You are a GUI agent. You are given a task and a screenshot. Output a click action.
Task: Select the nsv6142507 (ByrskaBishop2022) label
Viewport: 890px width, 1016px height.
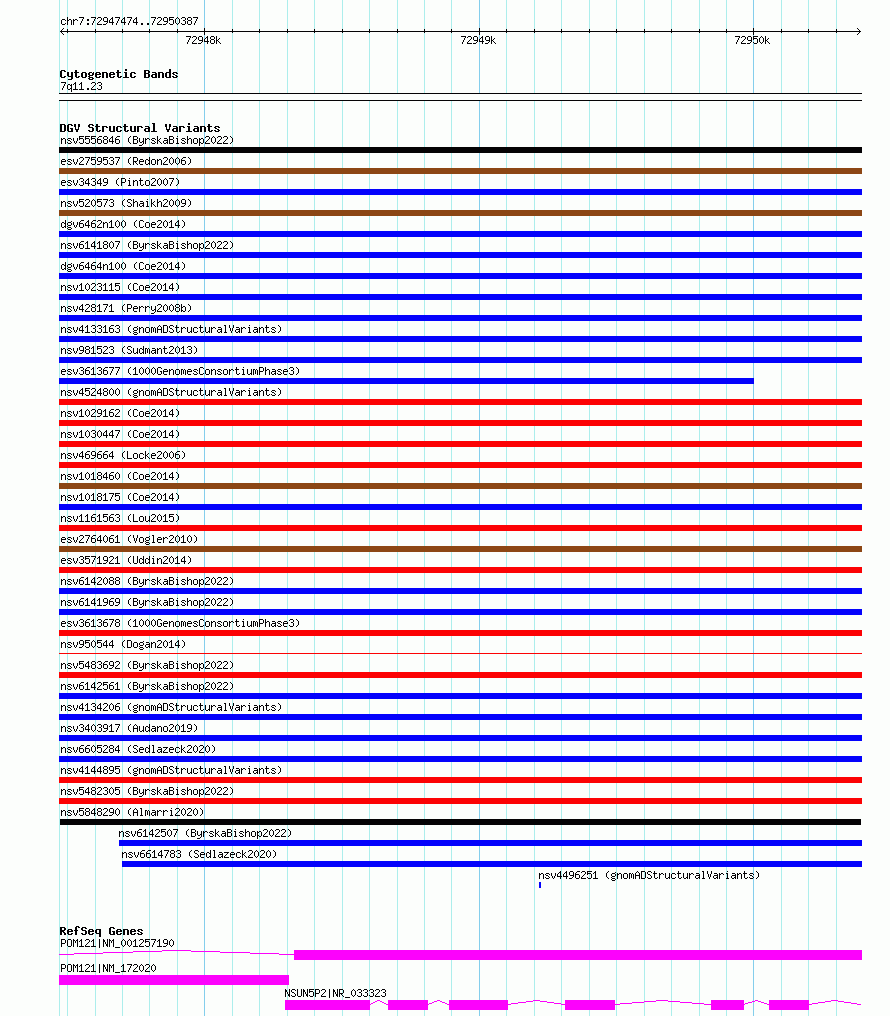tap(205, 833)
